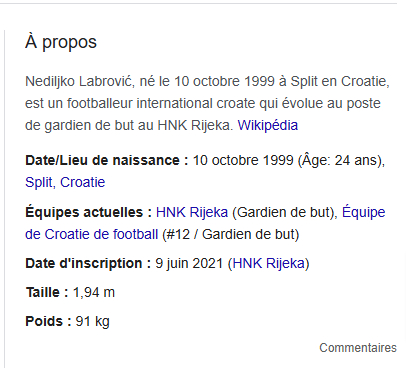Click the #12 / Gardien de but text
406x368 pixels.
[230, 234]
